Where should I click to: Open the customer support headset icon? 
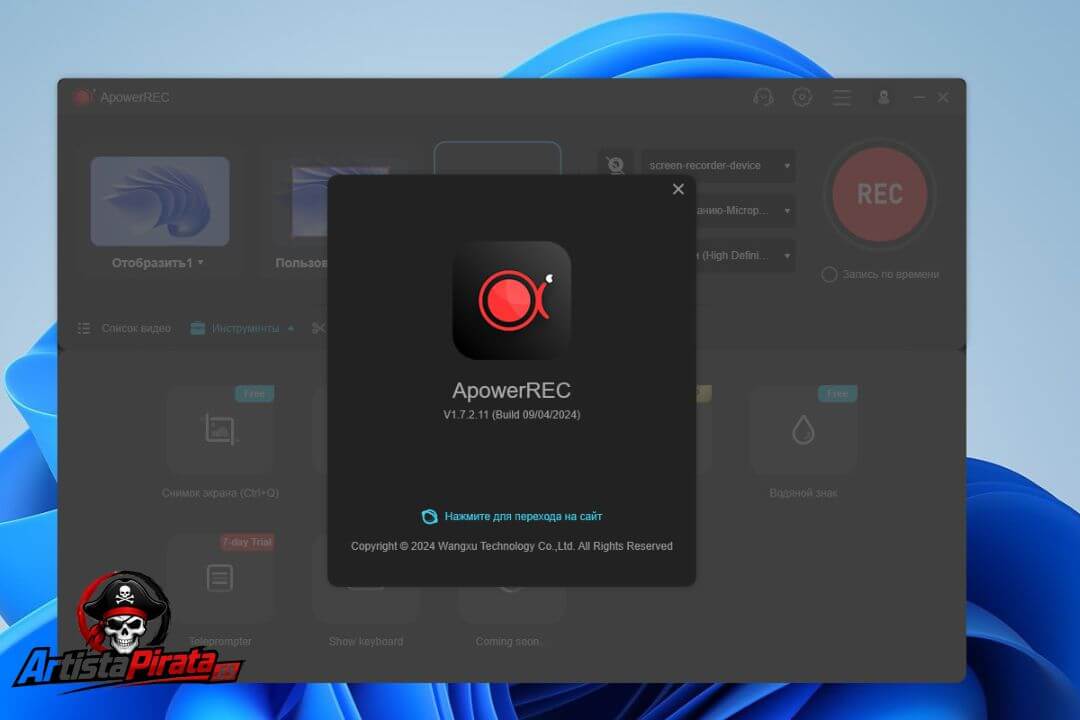coord(762,97)
